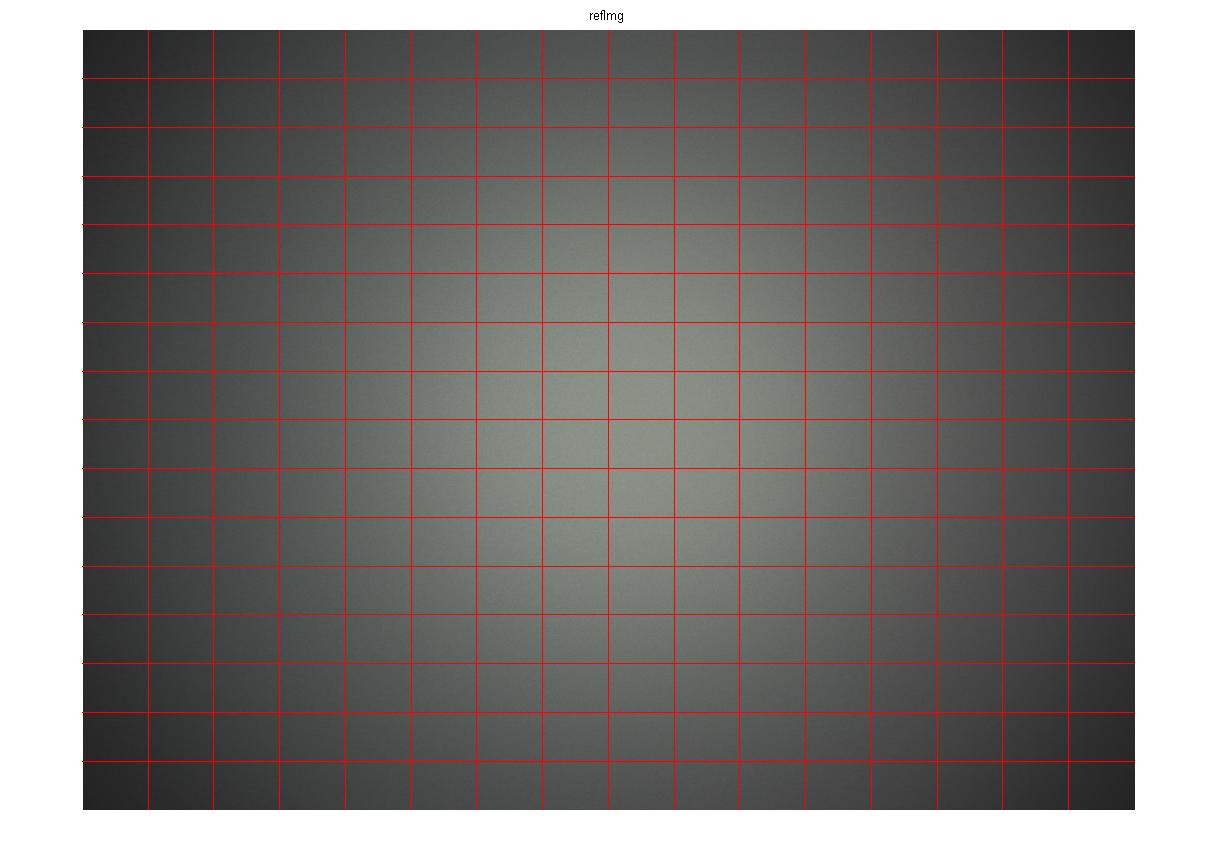This screenshot has height=866, width=1217.
Task: Select the top-left corner grid cell
Action: click(x=115, y=54)
